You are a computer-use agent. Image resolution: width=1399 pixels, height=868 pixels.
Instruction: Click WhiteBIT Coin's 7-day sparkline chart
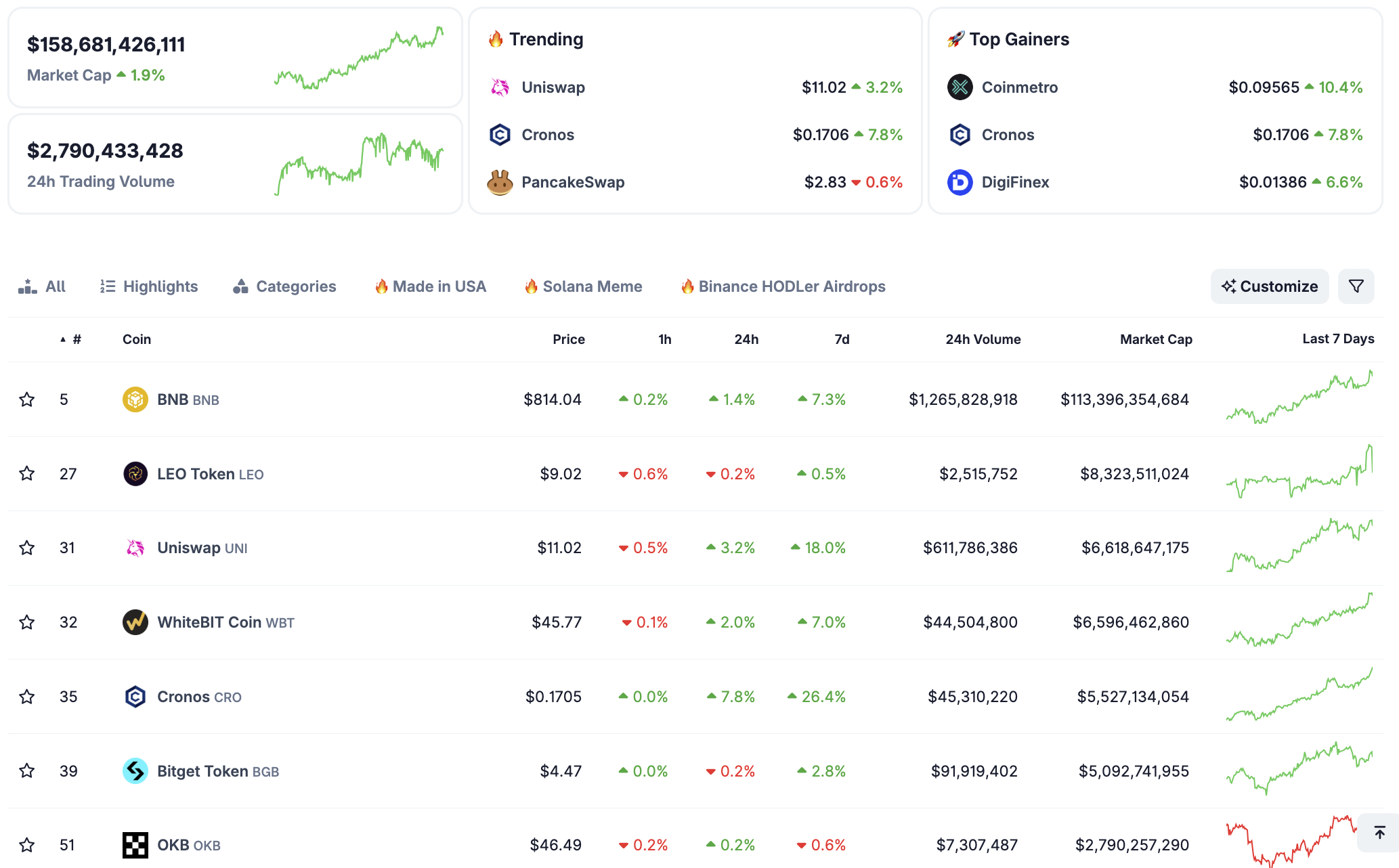[1299, 620]
